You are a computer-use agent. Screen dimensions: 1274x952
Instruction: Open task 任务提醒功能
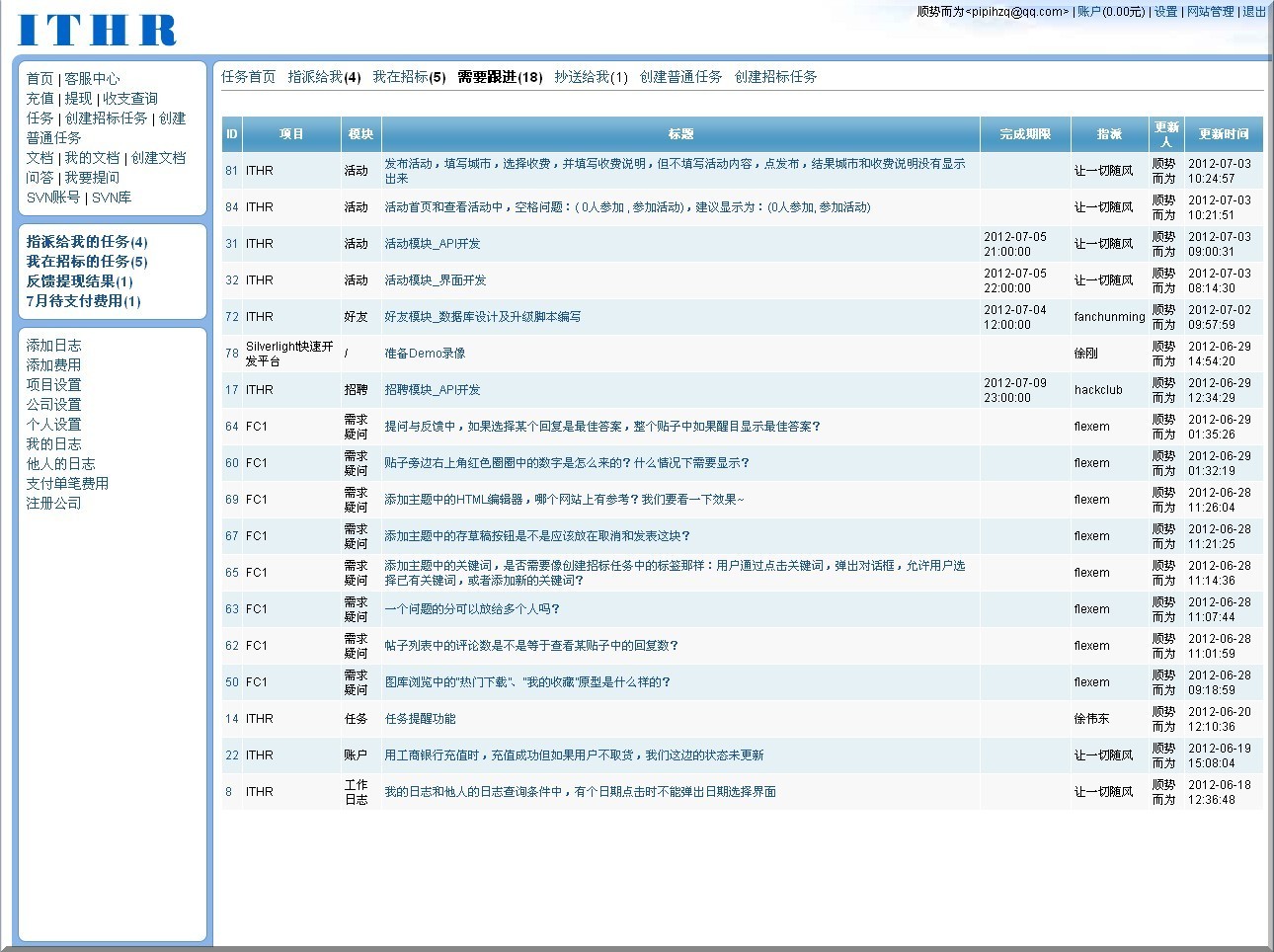click(x=420, y=719)
